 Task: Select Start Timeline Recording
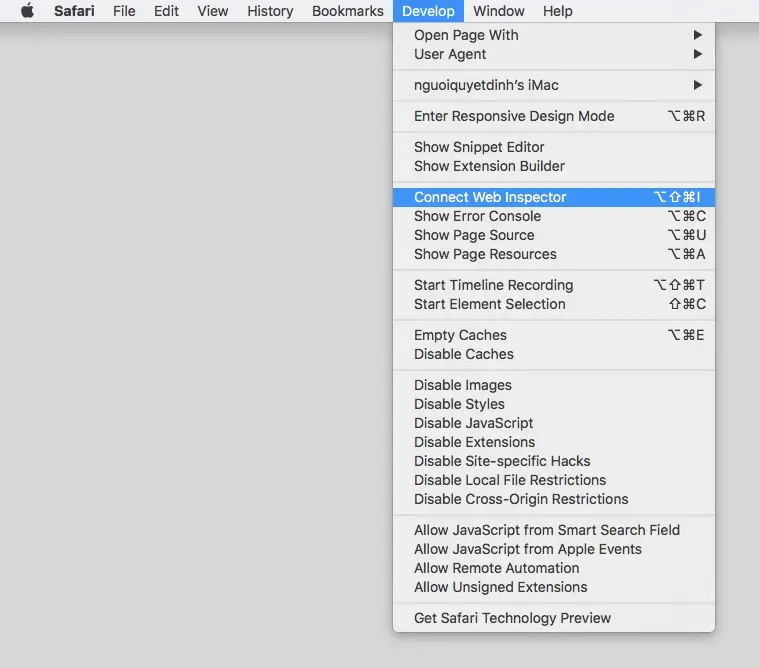click(x=554, y=285)
